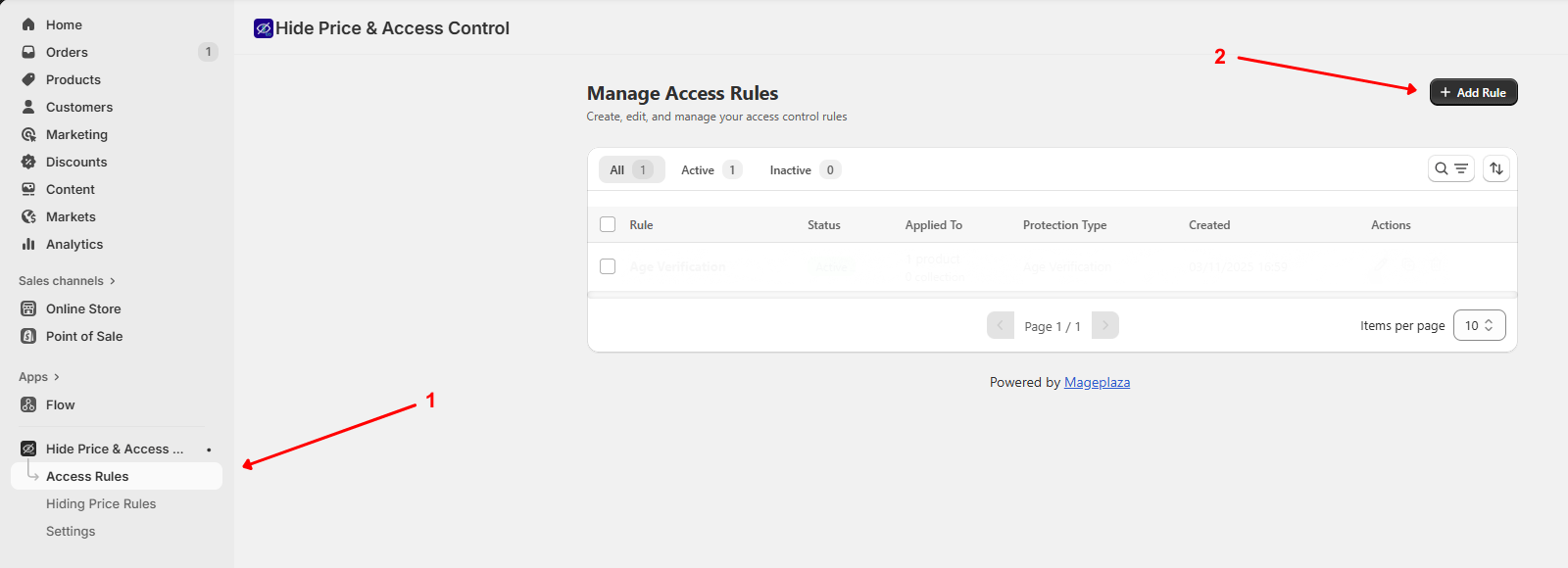Click the Protection Type column header
This screenshot has width=1568, height=568.
click(1065, 225)
